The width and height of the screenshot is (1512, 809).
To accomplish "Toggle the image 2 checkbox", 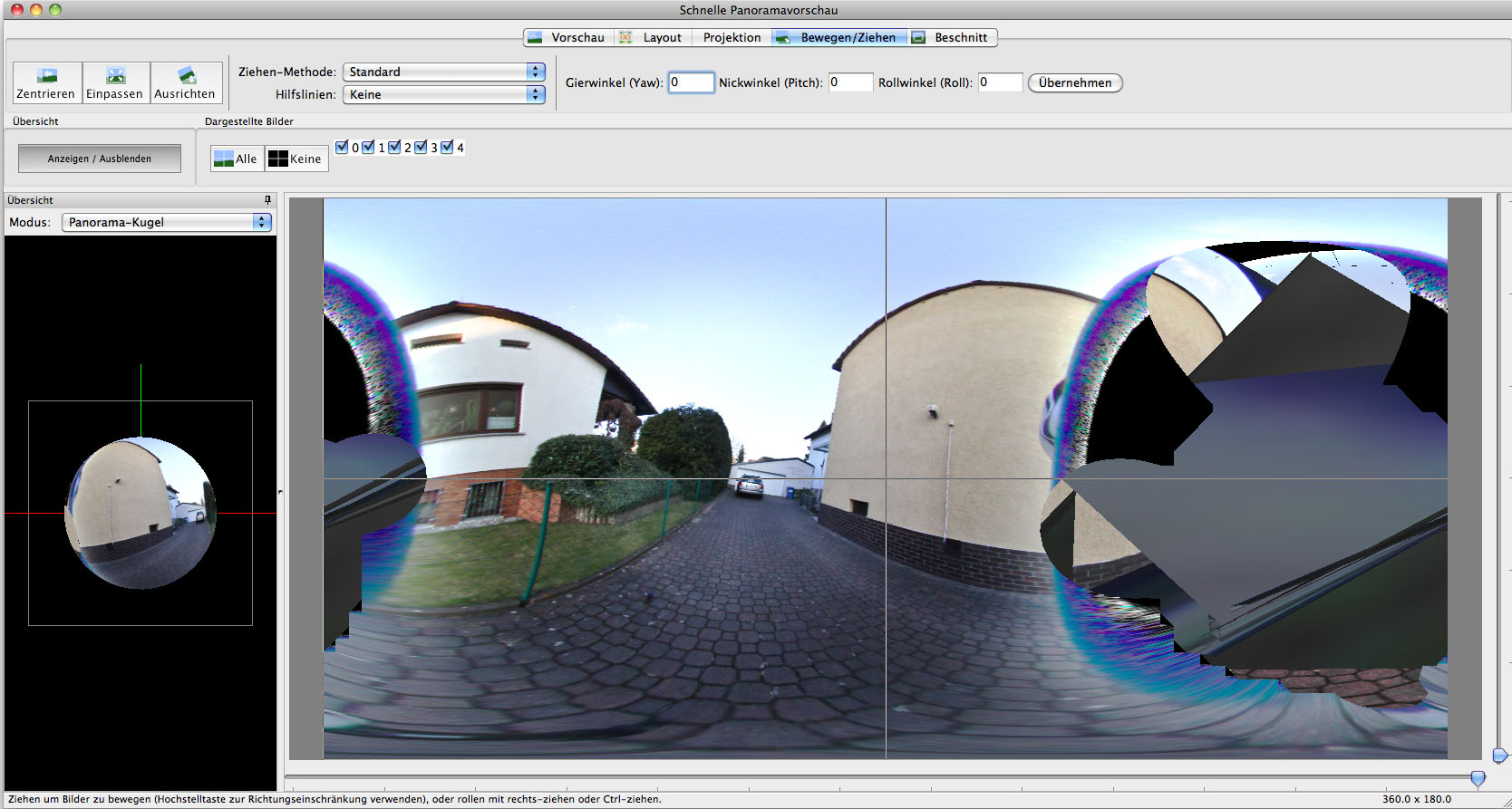I will (x=394, y=148).
